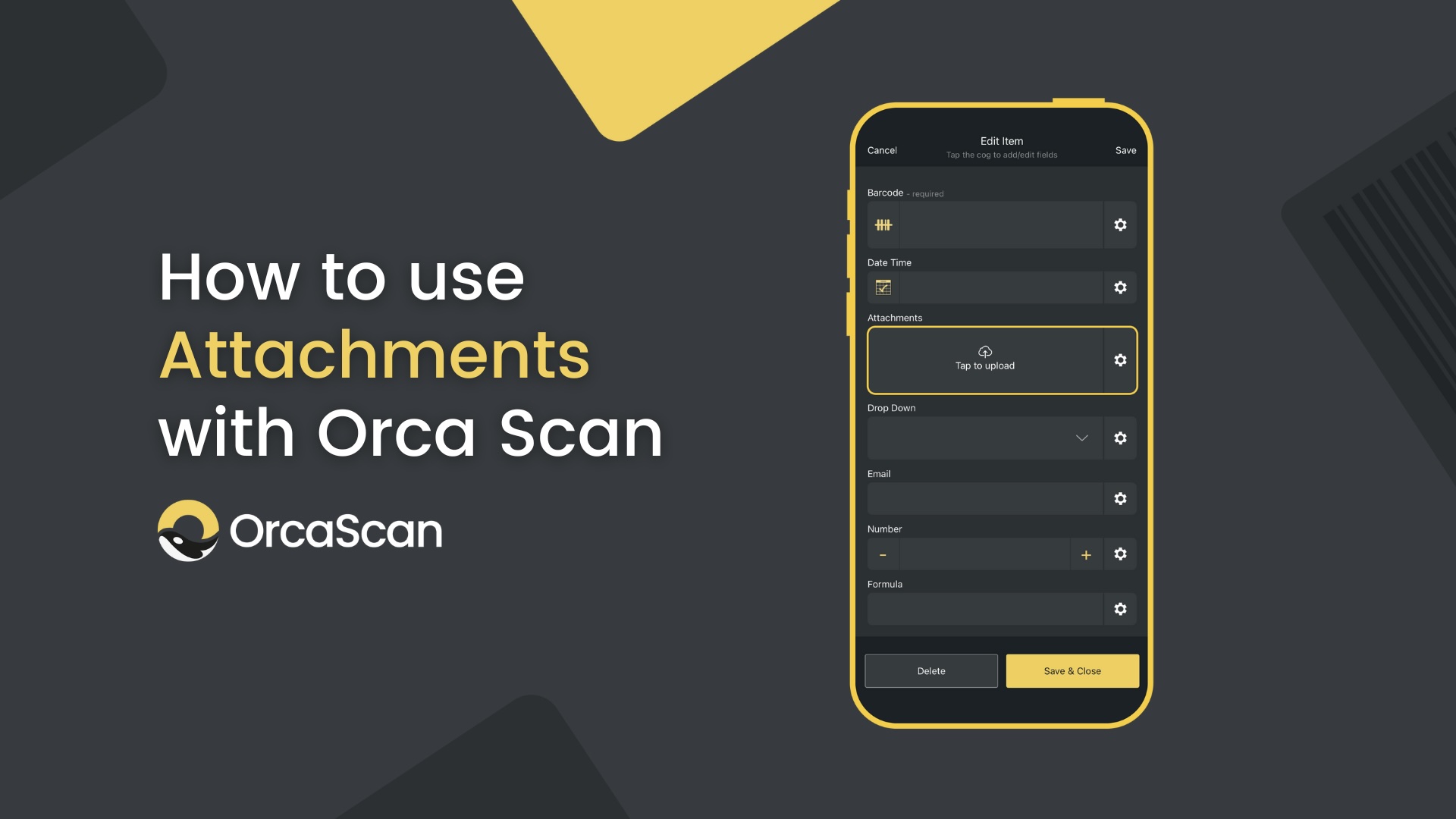Tap the Drop Down selector area
This screenshot has height=819, width=1456.
tap(983, 437)
